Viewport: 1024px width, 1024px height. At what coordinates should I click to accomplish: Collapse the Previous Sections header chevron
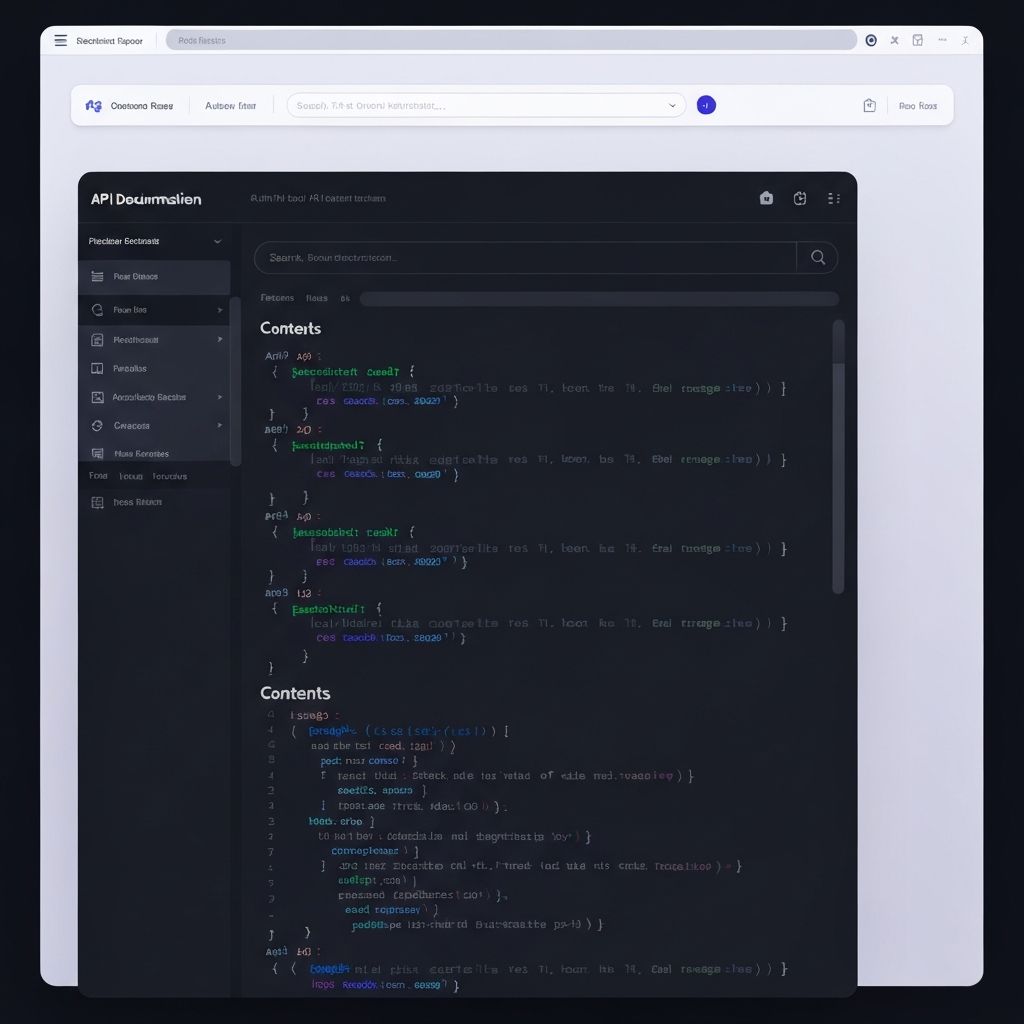(218, 241)
